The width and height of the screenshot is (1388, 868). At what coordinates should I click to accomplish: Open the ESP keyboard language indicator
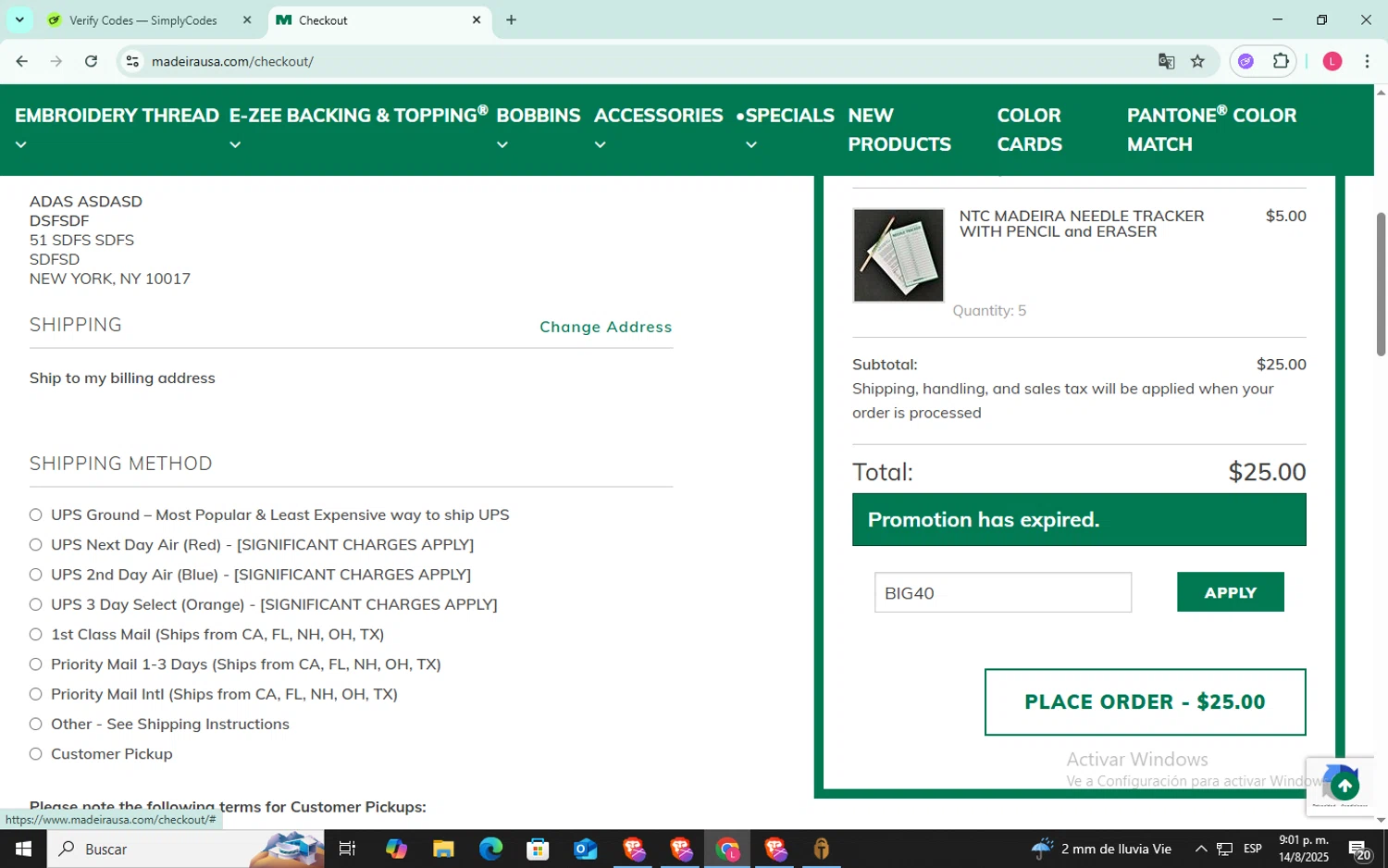[x=1253, y=849]
